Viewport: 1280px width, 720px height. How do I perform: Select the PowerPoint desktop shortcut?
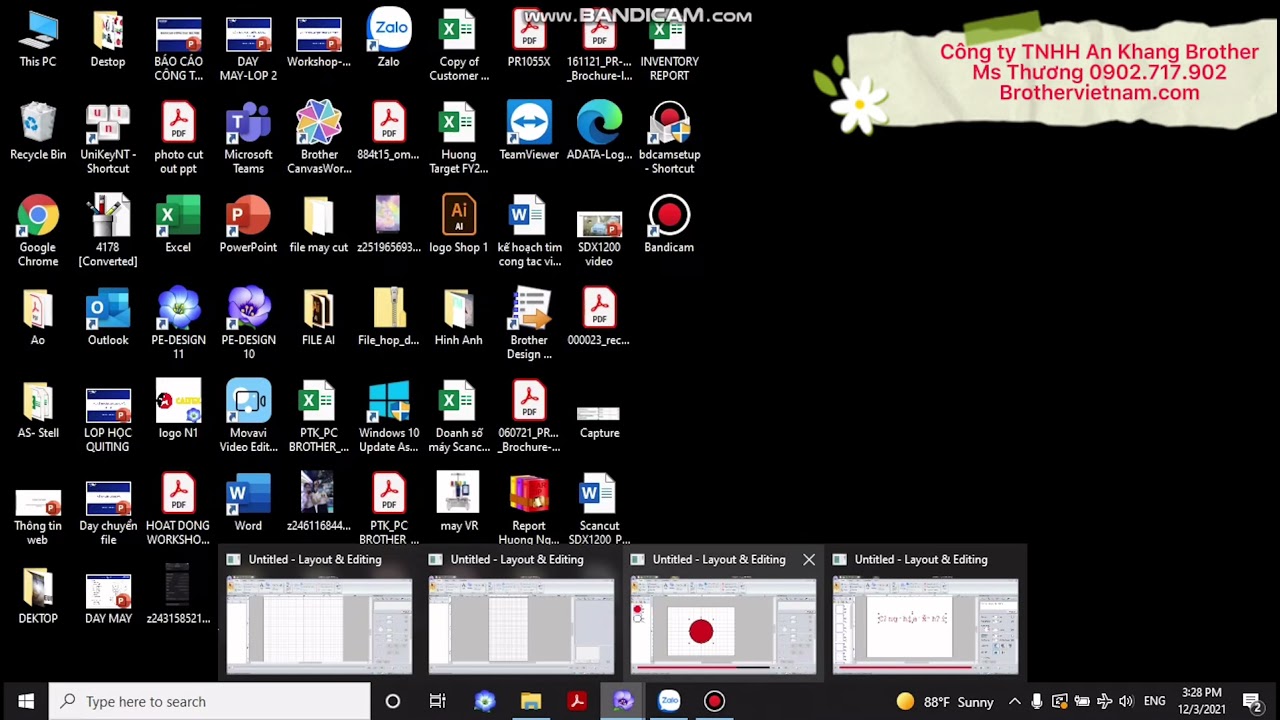pos(248,224)
